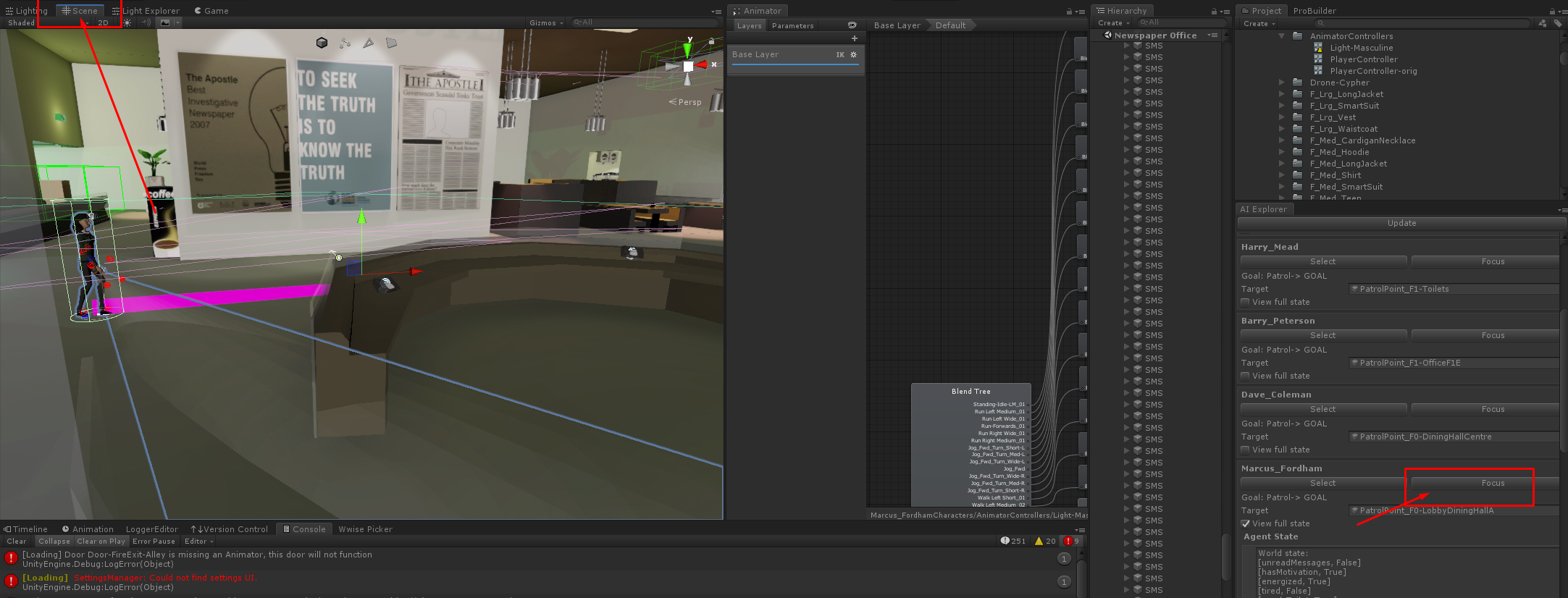Click Select button for Dave_Coleman
Image resolution: width=1568 pixels, height=598 pixels.
coord(1323,409)
